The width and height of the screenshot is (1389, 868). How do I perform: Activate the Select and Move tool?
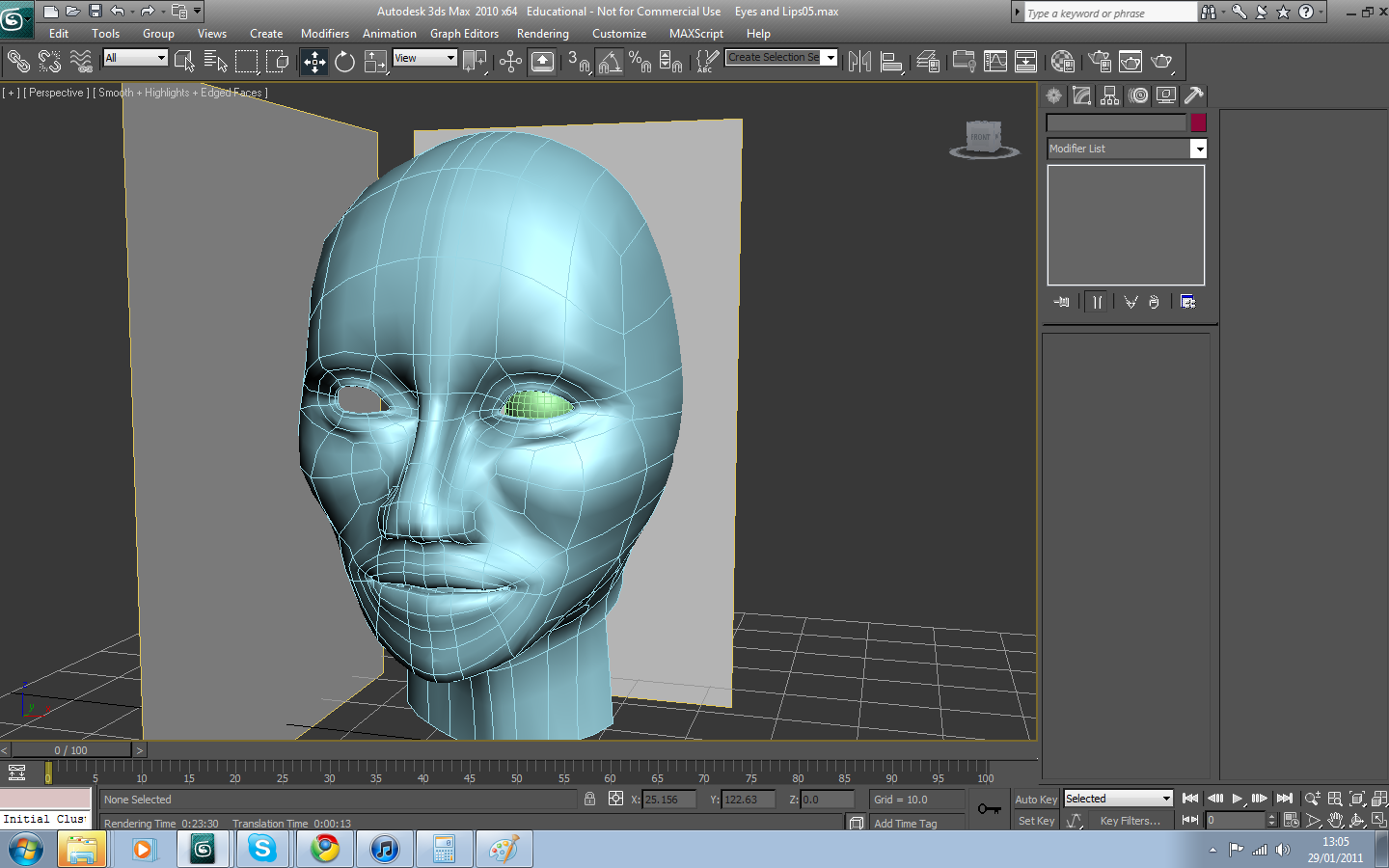(x=313, y=61)
